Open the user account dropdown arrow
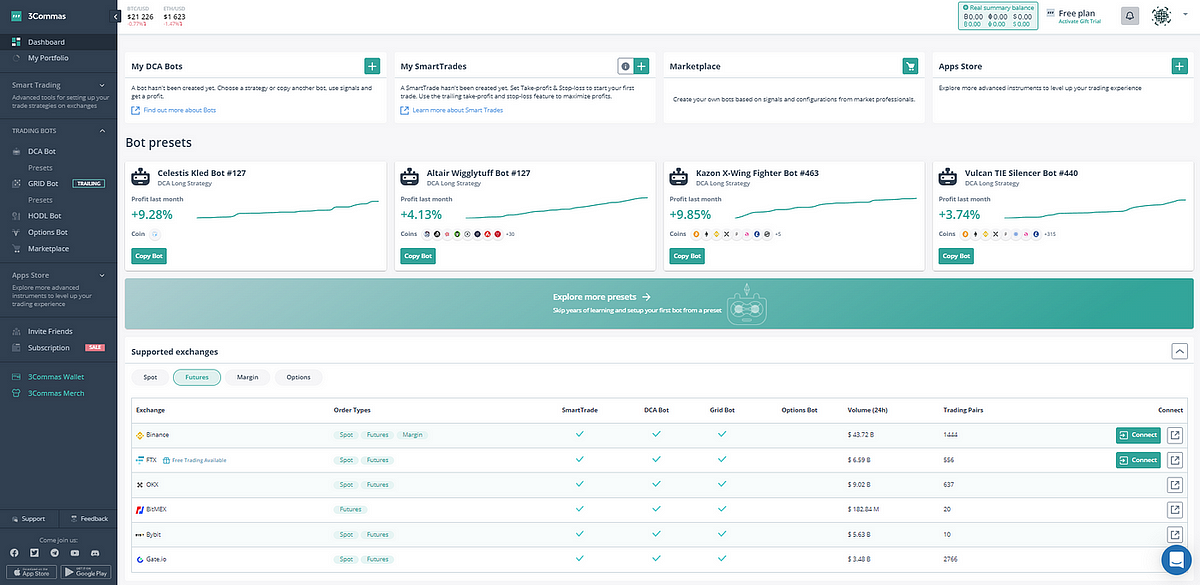Screen dimensions: 1200x585 tap(1185, 15)
